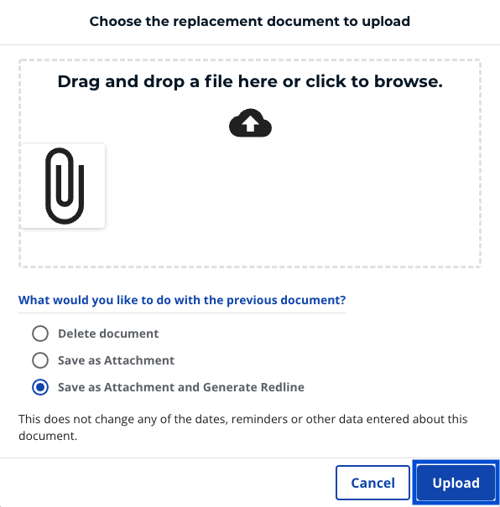500x507 pixels.
Task: Click the 'Save as Attachment' label text
Action: click(116, 360)
